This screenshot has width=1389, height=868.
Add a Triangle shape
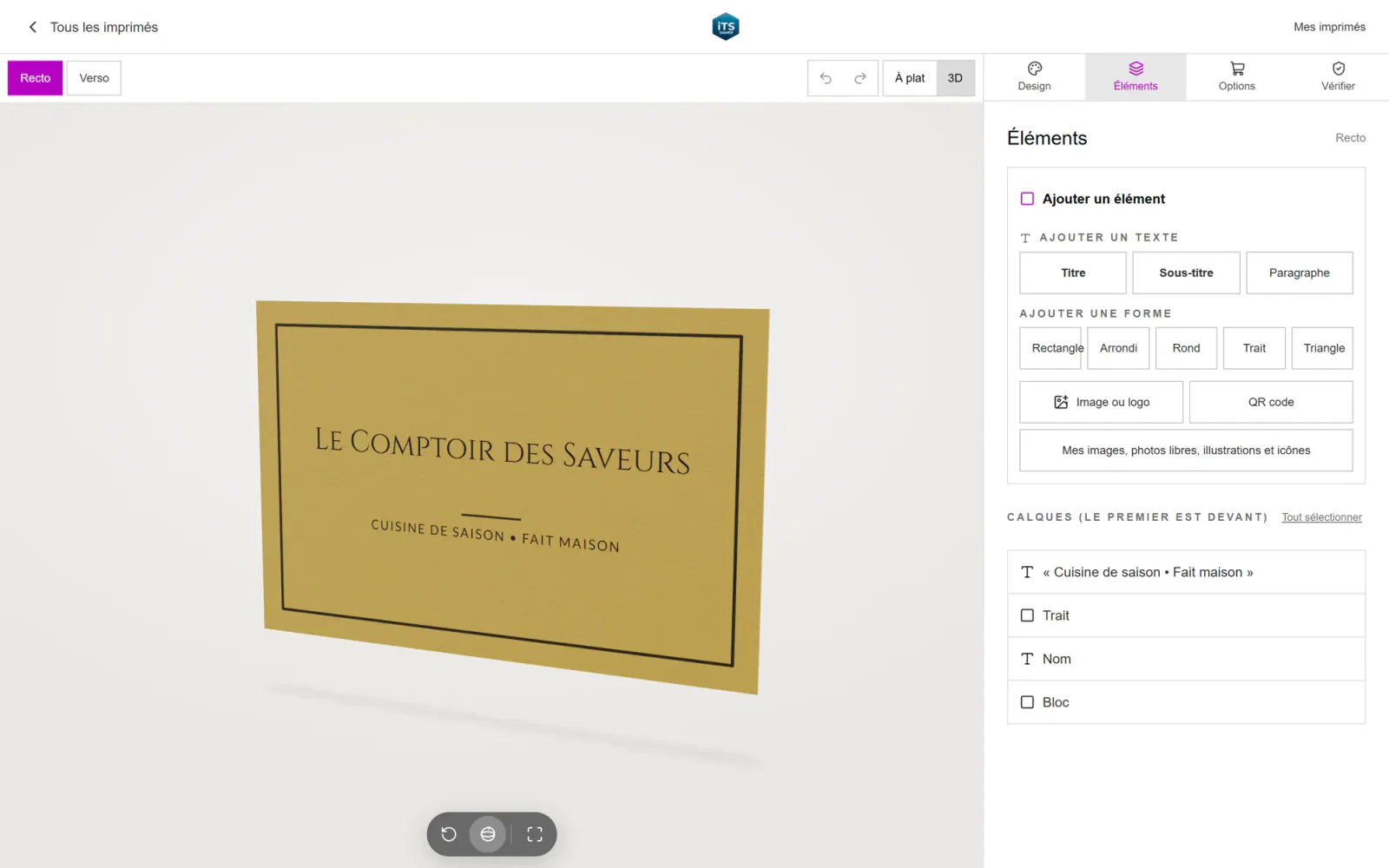tap(1322, 348)
